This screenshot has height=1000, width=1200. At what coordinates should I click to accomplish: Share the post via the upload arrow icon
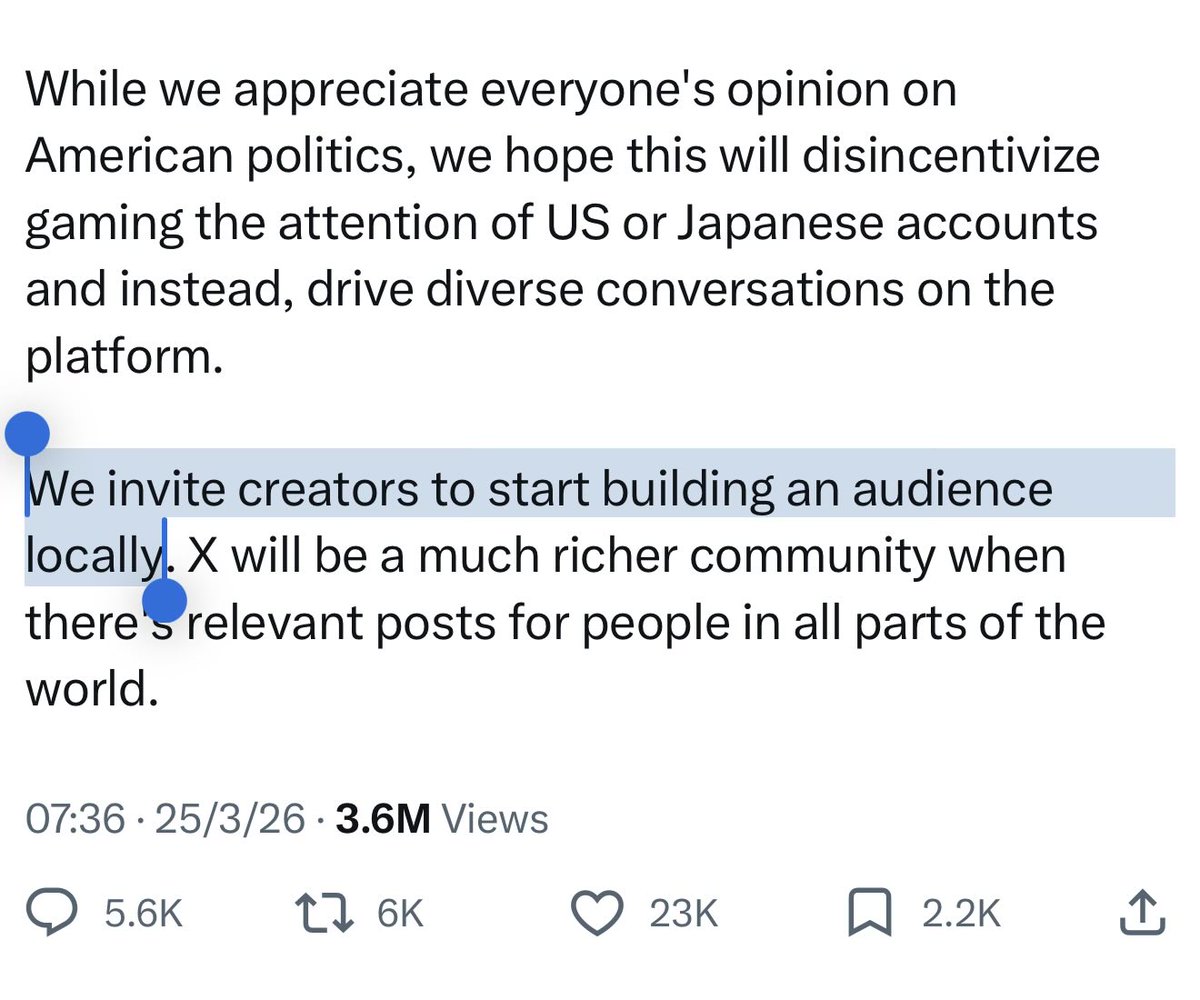click(x=1141, y=912)
